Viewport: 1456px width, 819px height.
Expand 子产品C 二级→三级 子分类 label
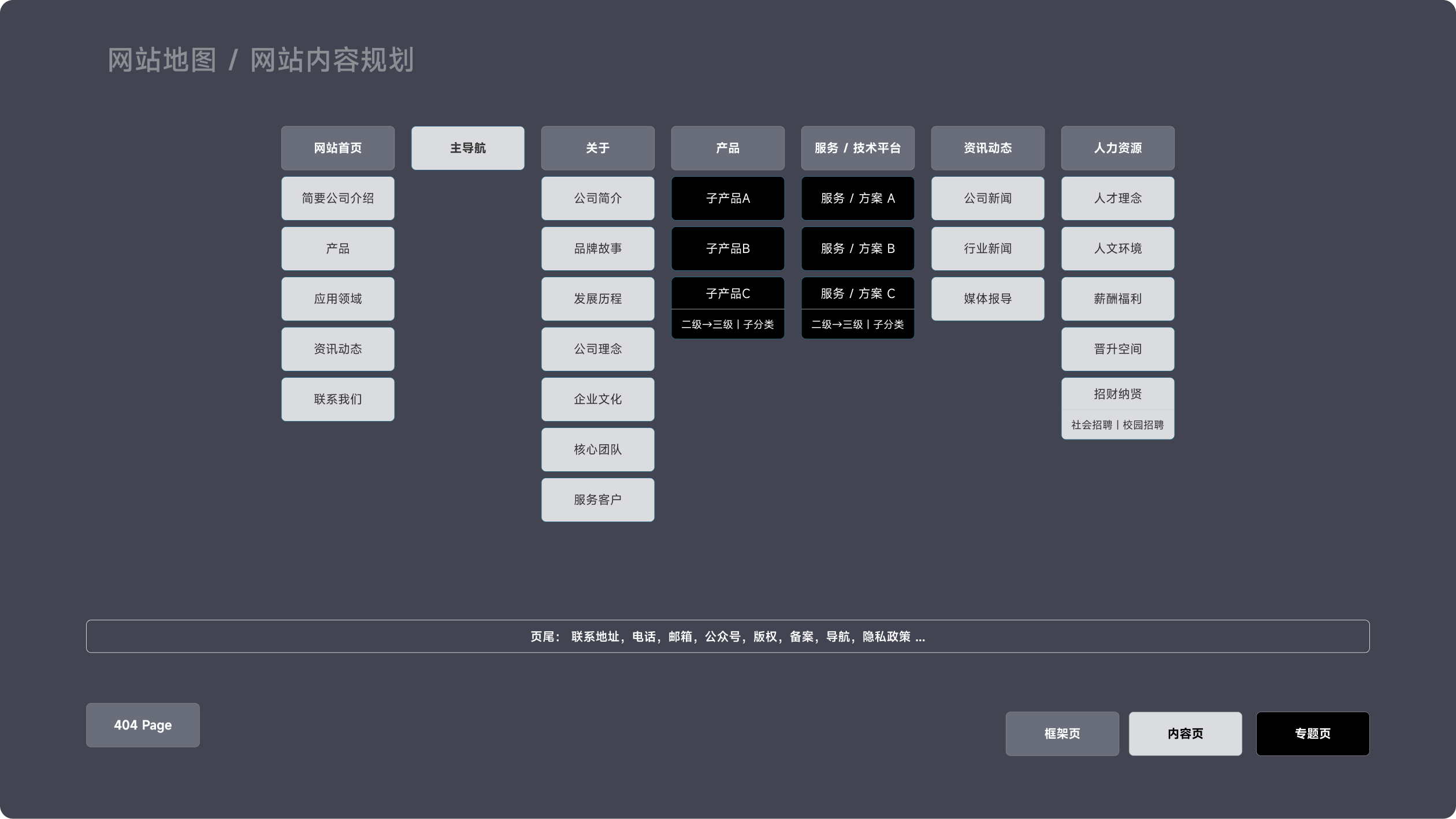tap(727, 325)
